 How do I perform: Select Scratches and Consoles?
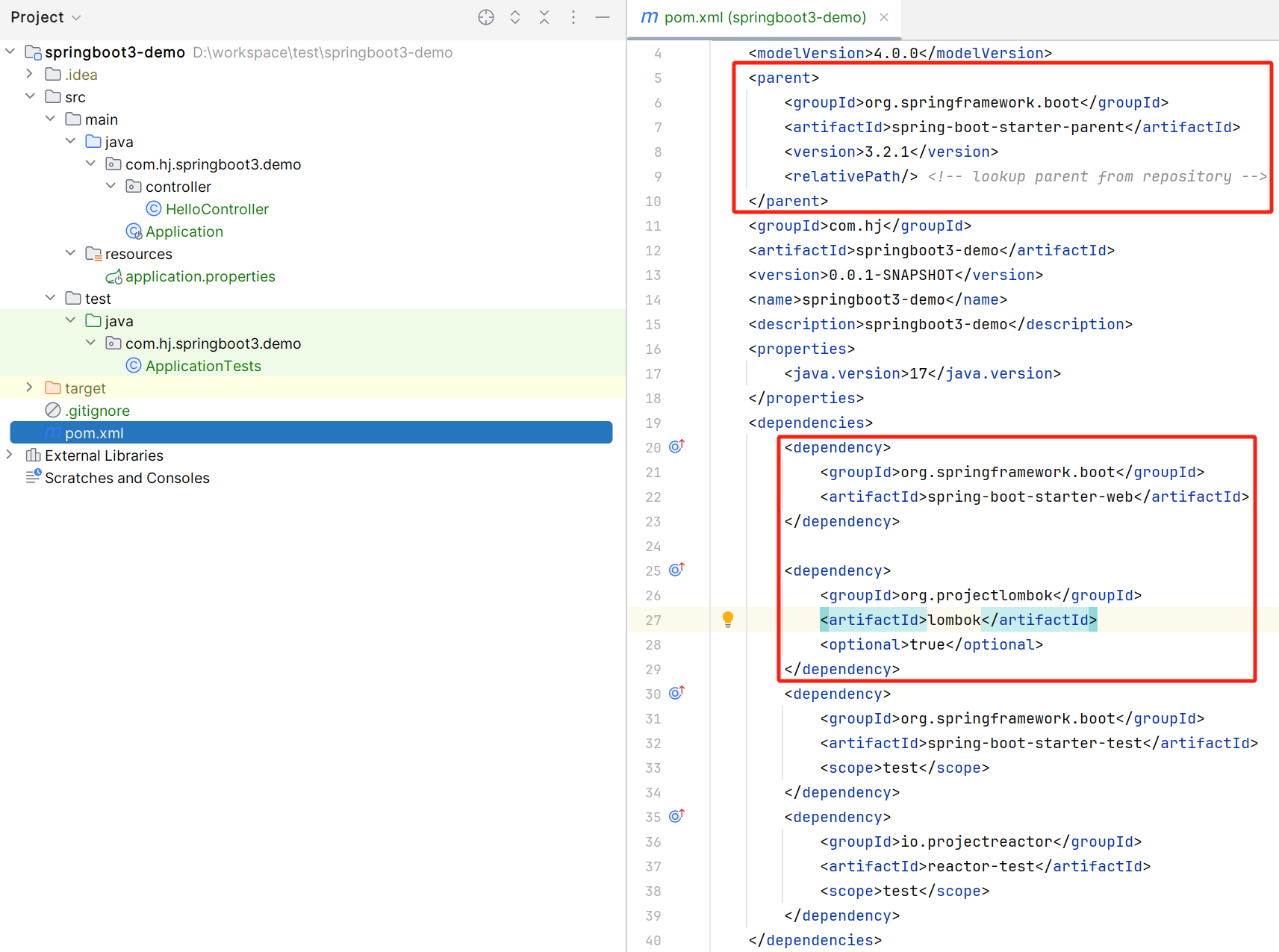(x=127, y=478)
